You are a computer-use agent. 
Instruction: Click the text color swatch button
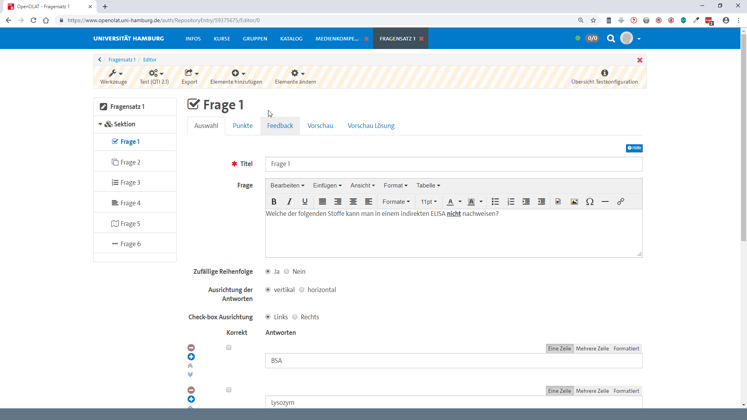tap(450, 202)
